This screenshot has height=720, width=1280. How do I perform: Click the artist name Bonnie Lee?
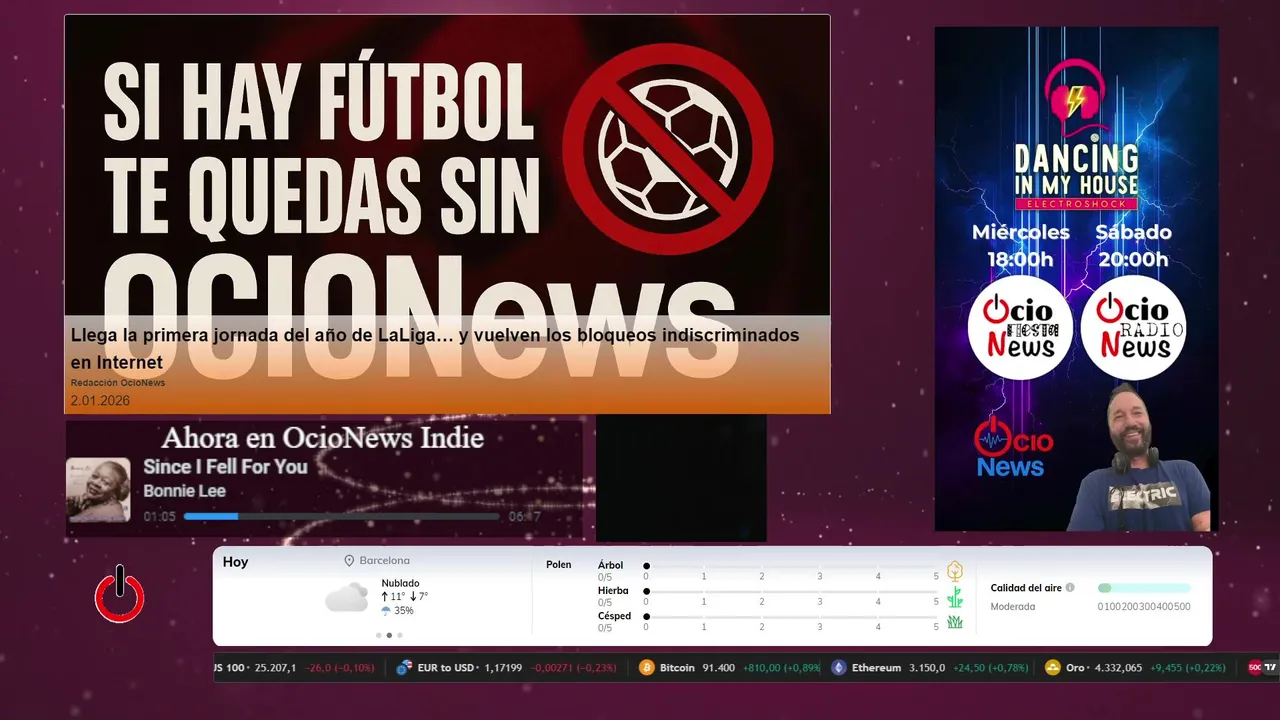tap(184, 491)
